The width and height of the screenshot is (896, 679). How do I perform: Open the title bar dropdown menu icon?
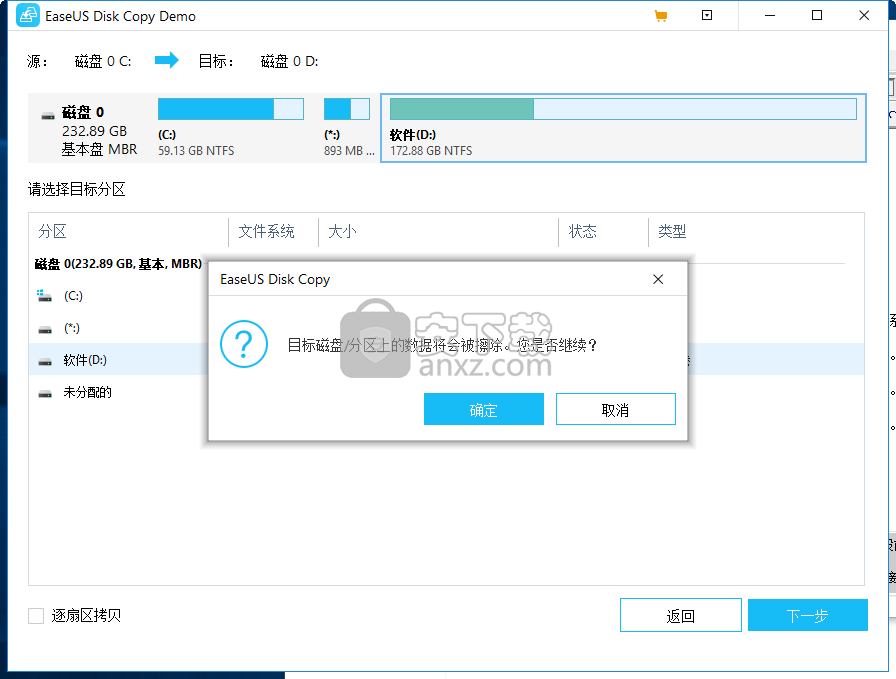point(707,15)
